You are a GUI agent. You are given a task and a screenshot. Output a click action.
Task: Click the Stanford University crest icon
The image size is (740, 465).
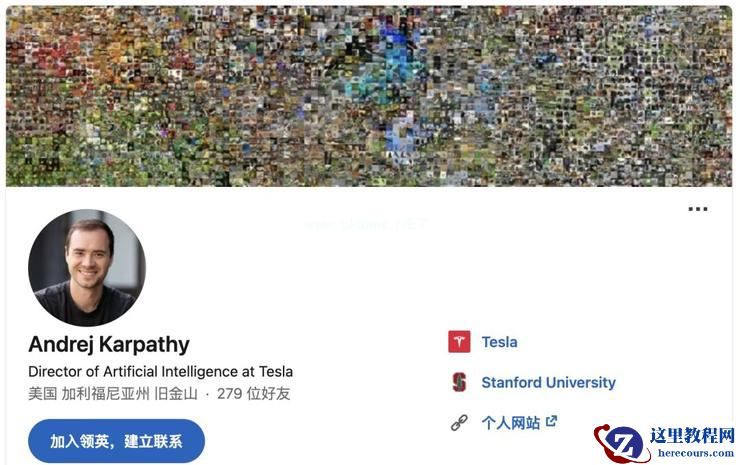[459, 382]
